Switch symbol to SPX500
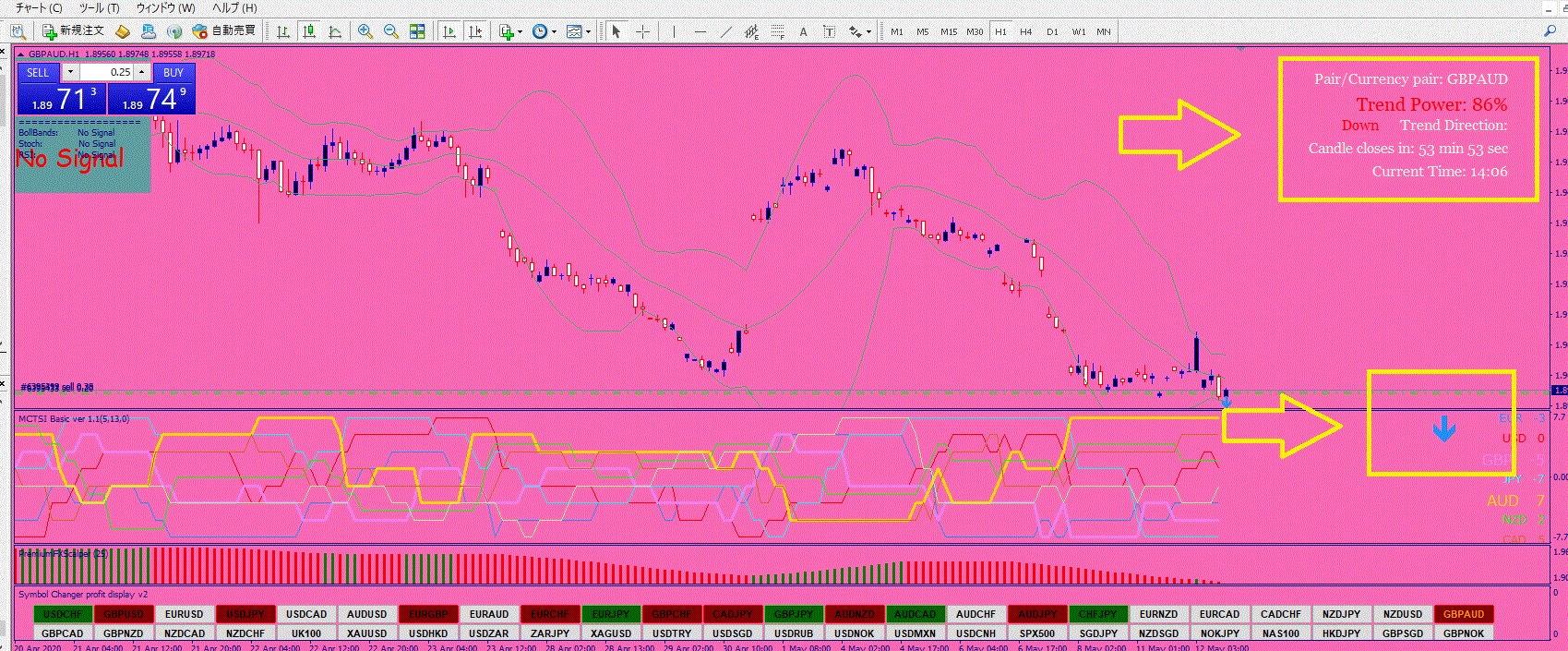The image size is (1568, 651). (1037, 633)
